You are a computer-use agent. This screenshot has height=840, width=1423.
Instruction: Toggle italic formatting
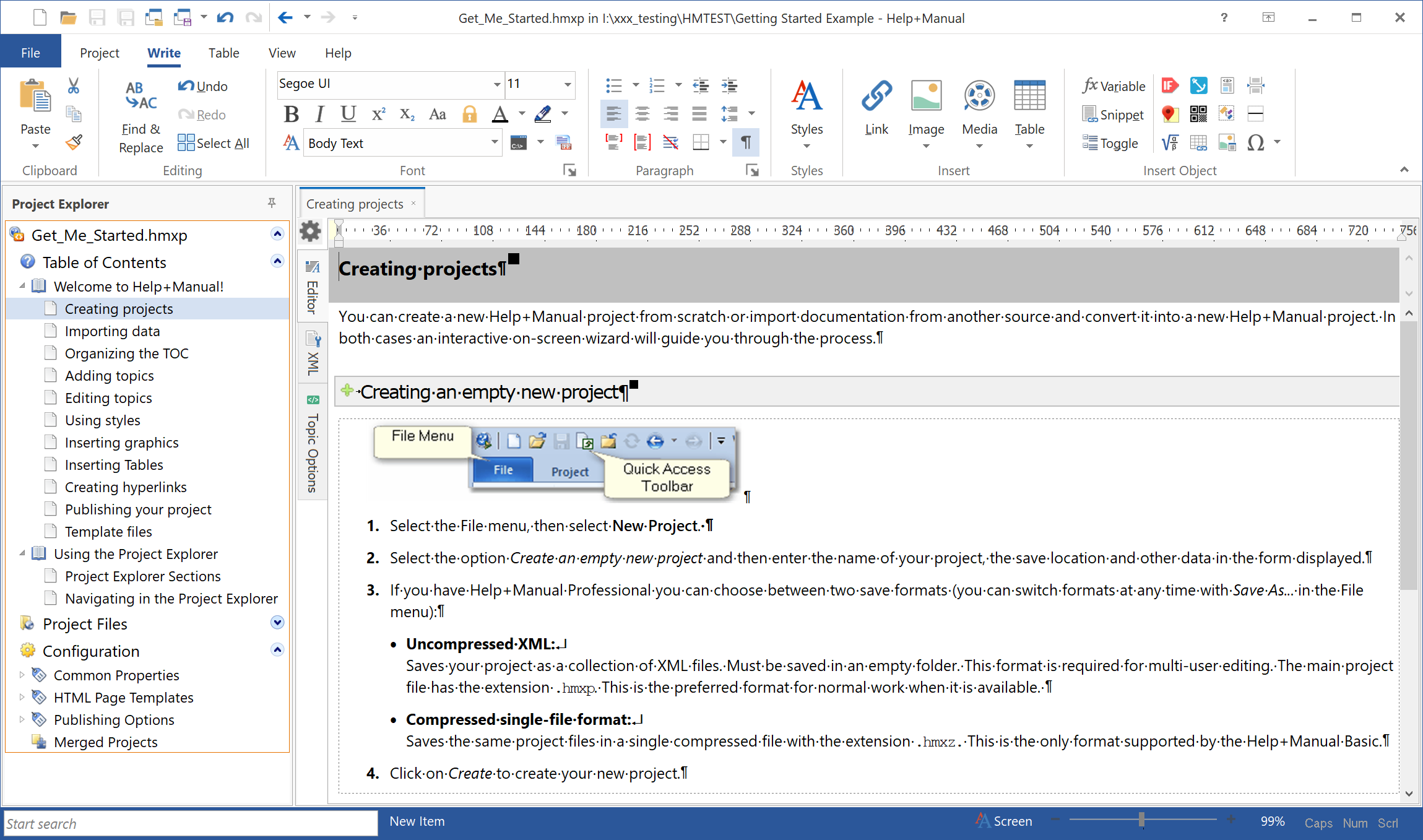319,114
